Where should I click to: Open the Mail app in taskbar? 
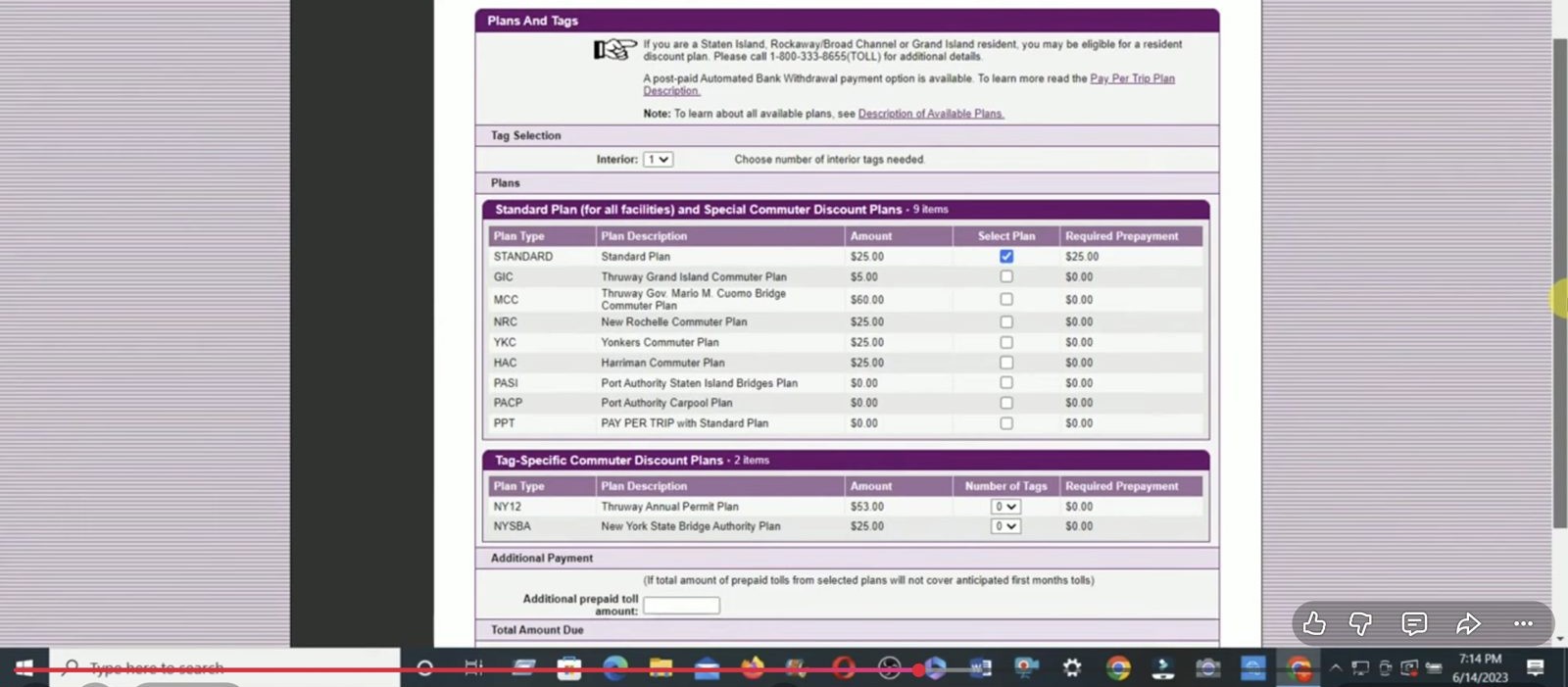(x=708, y=668)
